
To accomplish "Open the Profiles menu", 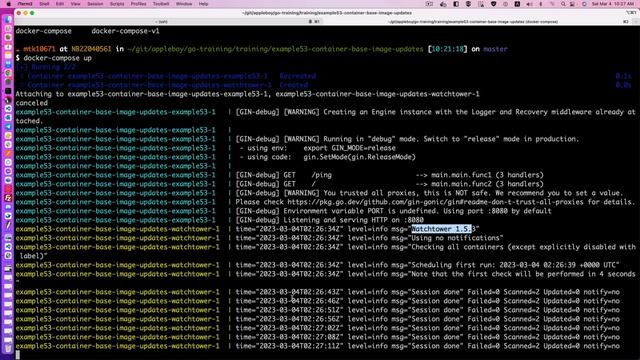I will 138,4.
